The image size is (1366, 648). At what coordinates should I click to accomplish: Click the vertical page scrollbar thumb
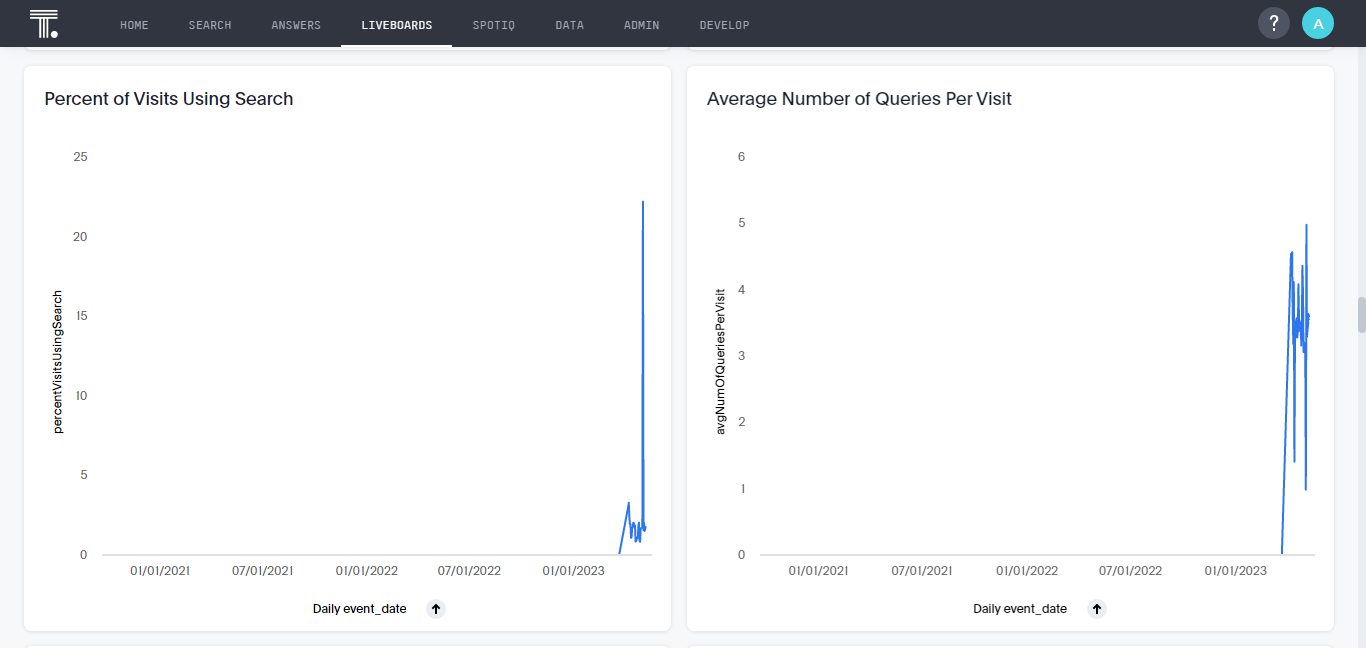(1361, 314)
